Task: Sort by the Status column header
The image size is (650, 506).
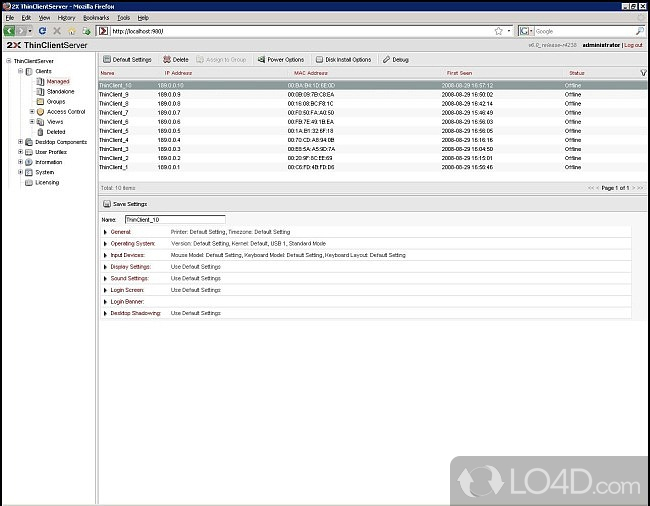Action: pos(577,73)
